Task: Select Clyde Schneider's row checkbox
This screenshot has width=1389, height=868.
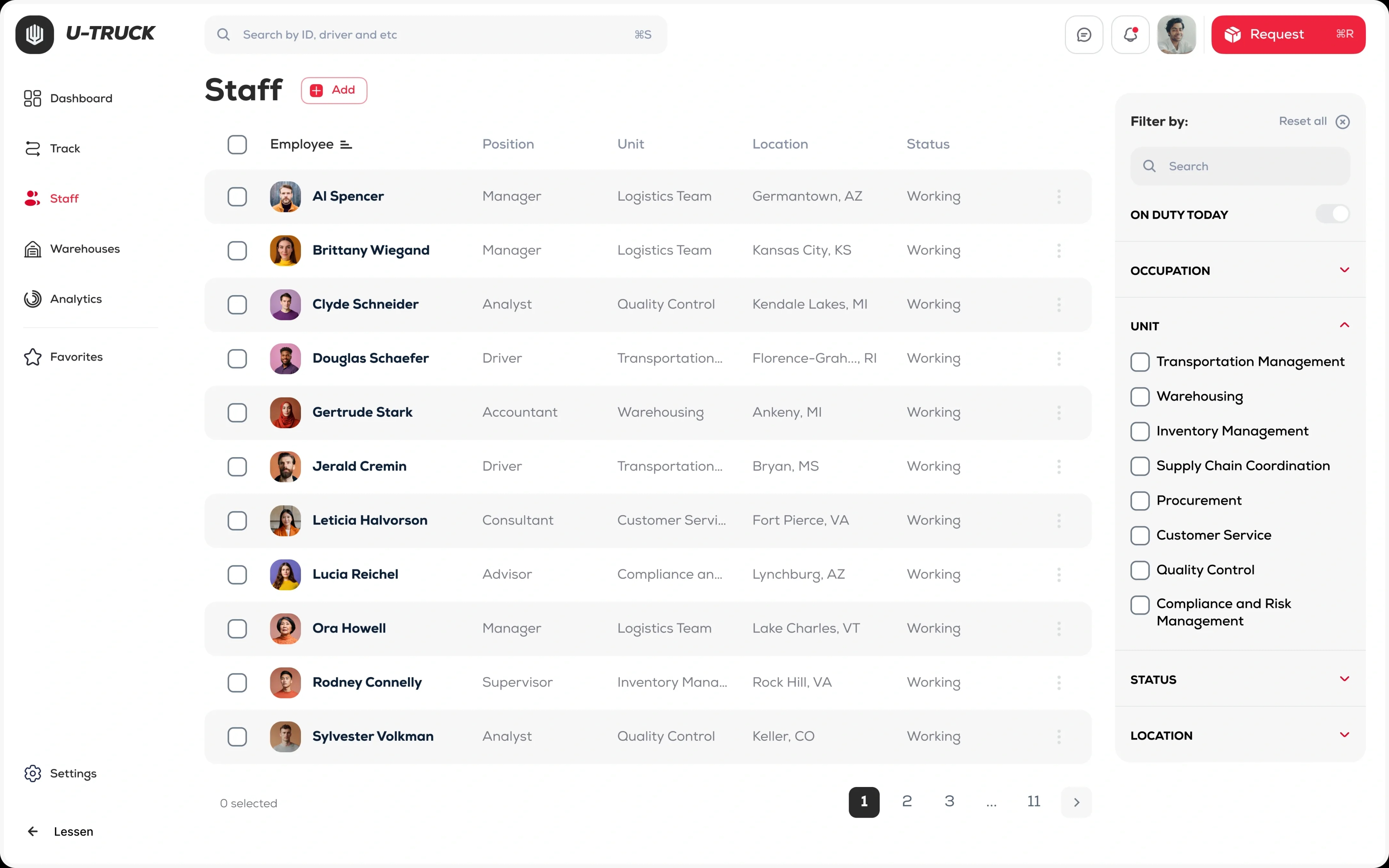Action: coord(237,305)
